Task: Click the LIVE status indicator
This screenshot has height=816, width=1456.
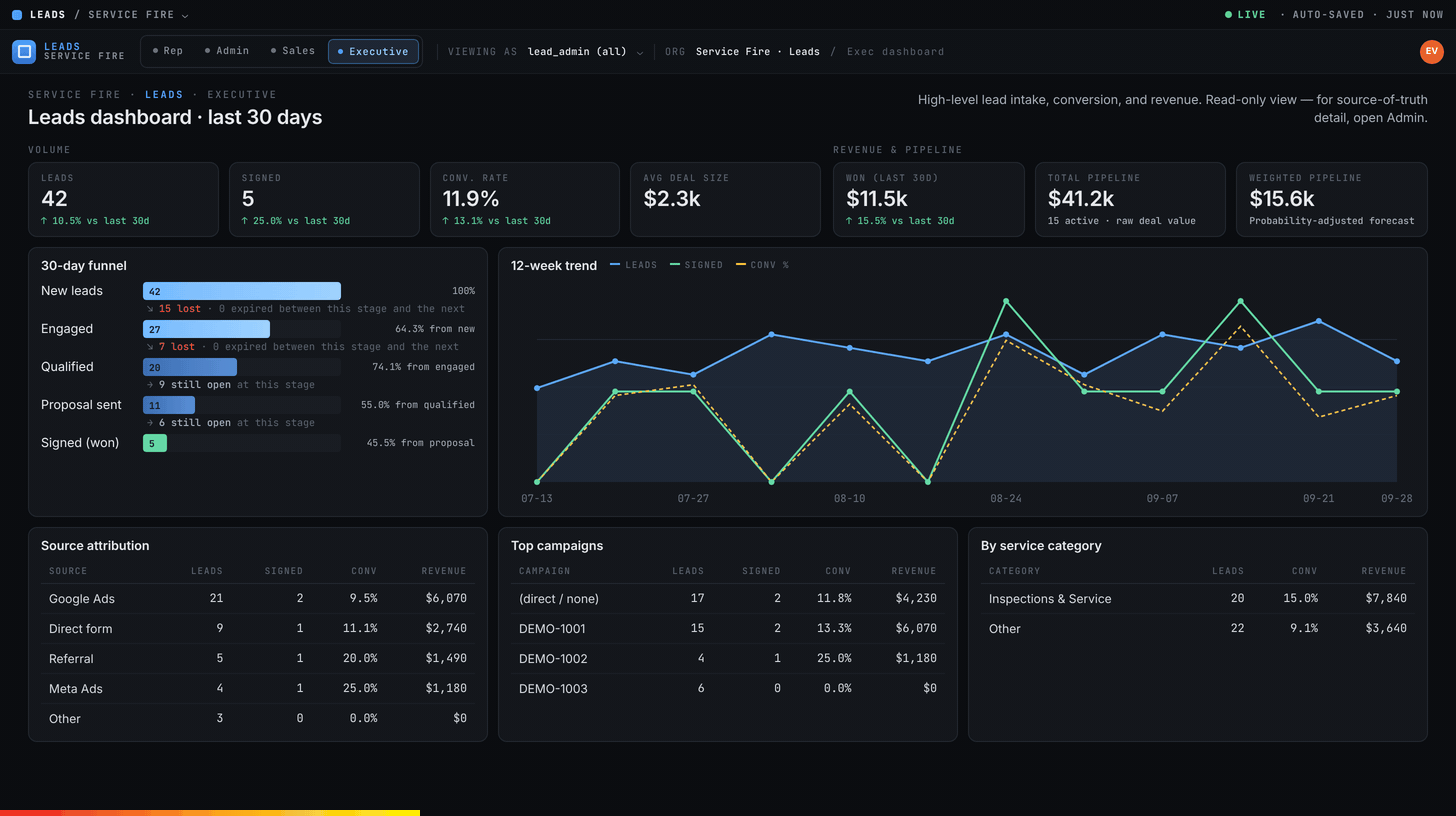Action: (x=1245, y=15)
